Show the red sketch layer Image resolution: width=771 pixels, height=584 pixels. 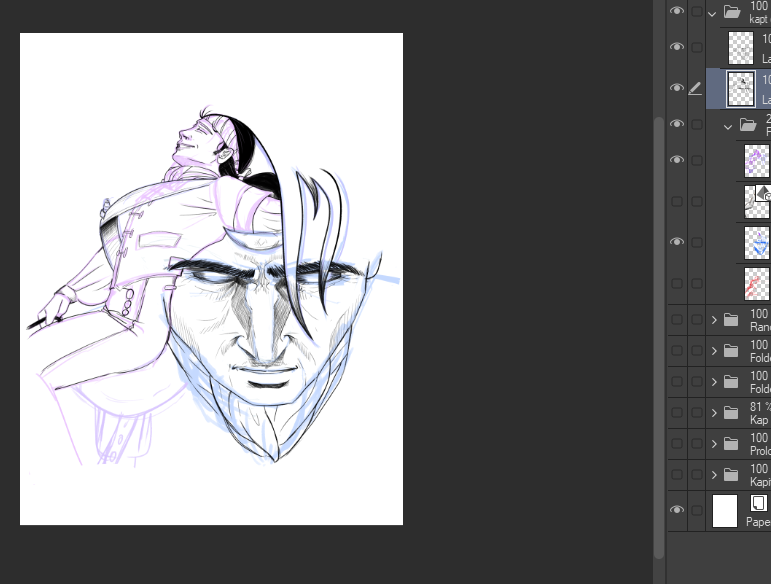pos(677,284)
